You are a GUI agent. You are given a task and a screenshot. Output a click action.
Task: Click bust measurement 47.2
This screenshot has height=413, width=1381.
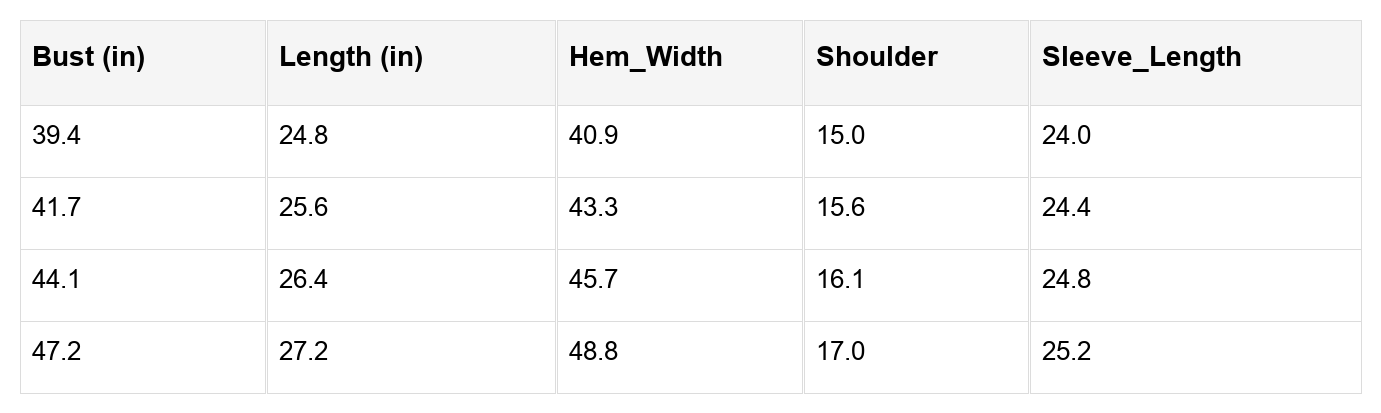click(56, 352)
